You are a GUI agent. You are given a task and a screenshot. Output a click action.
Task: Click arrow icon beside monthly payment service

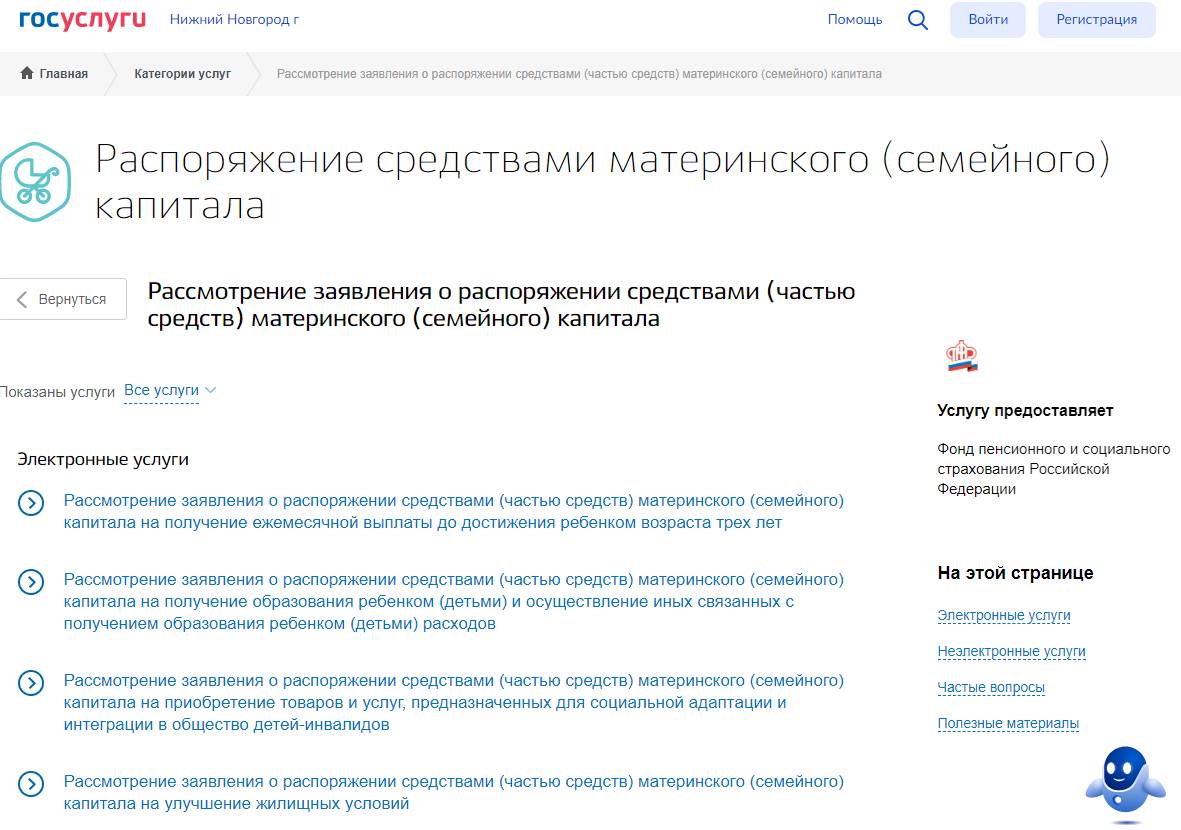(x=31, y=503)
